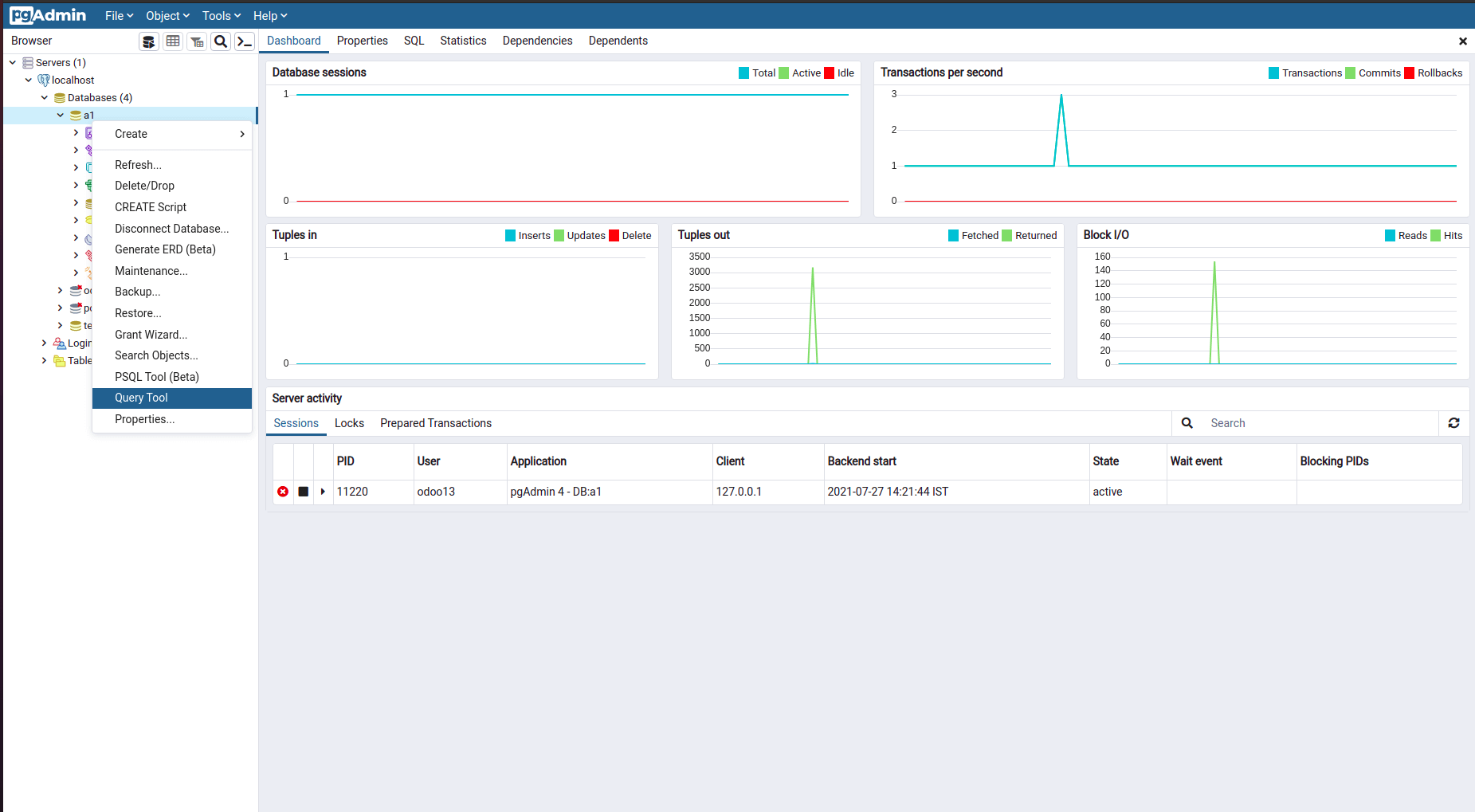Screen dimensions: 1475x812
Task: Expand session 11220 row details arrow
Action: pos(323,492)
